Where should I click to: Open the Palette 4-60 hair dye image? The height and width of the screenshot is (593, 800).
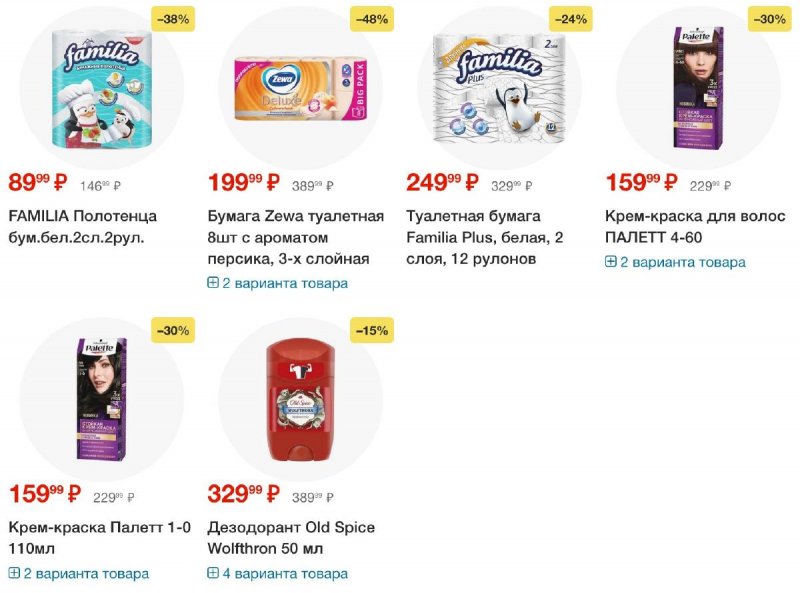tap(699, 88)
